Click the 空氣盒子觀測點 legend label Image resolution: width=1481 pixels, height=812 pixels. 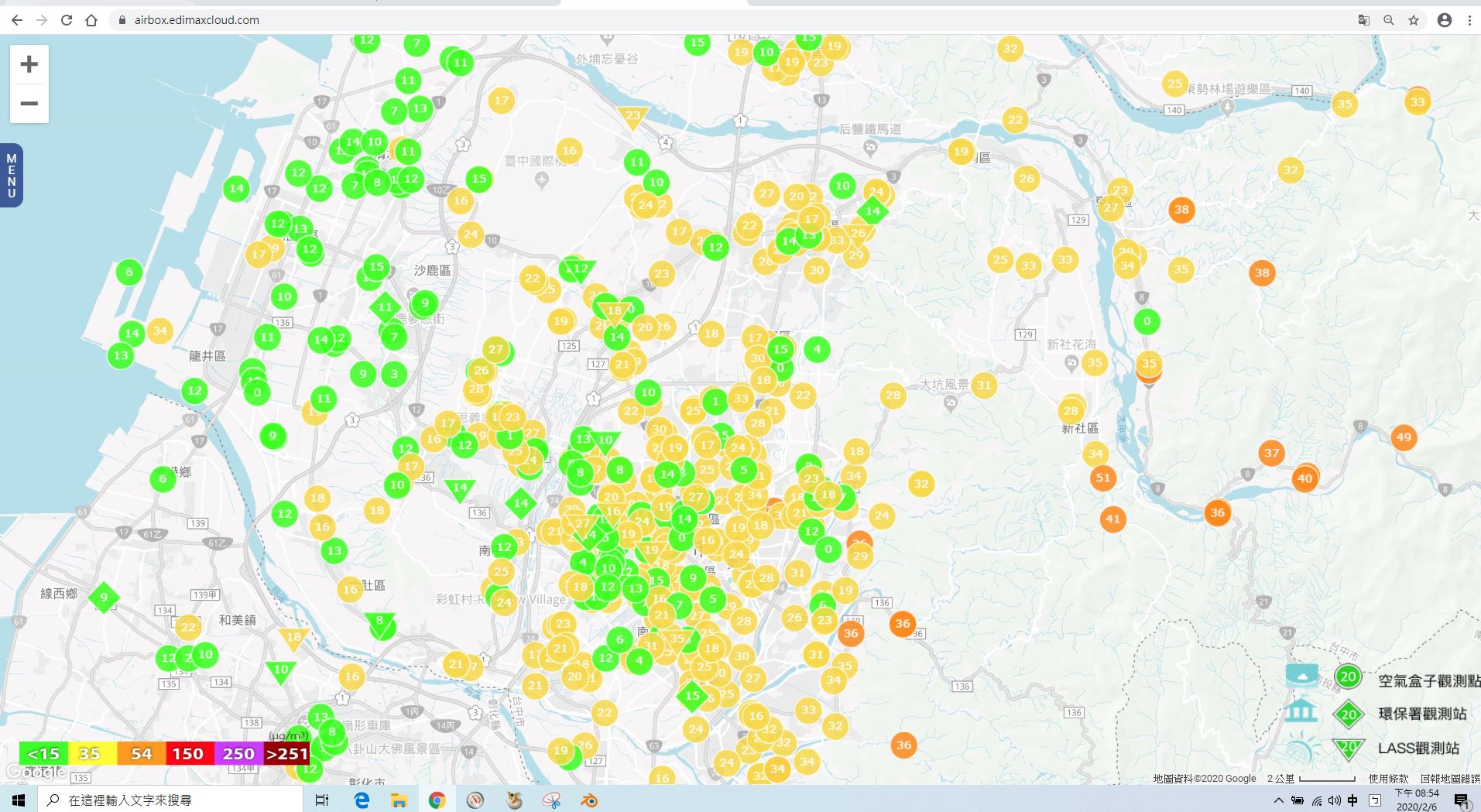[x=1429, y=680]
